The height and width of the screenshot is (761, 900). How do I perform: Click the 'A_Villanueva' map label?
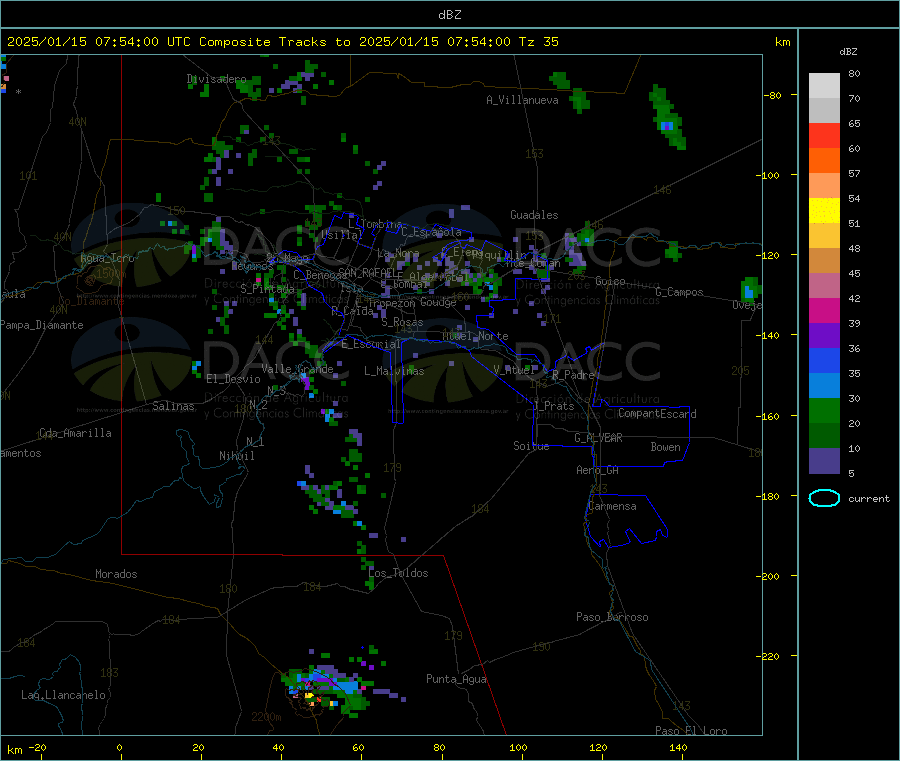point(522,100)
